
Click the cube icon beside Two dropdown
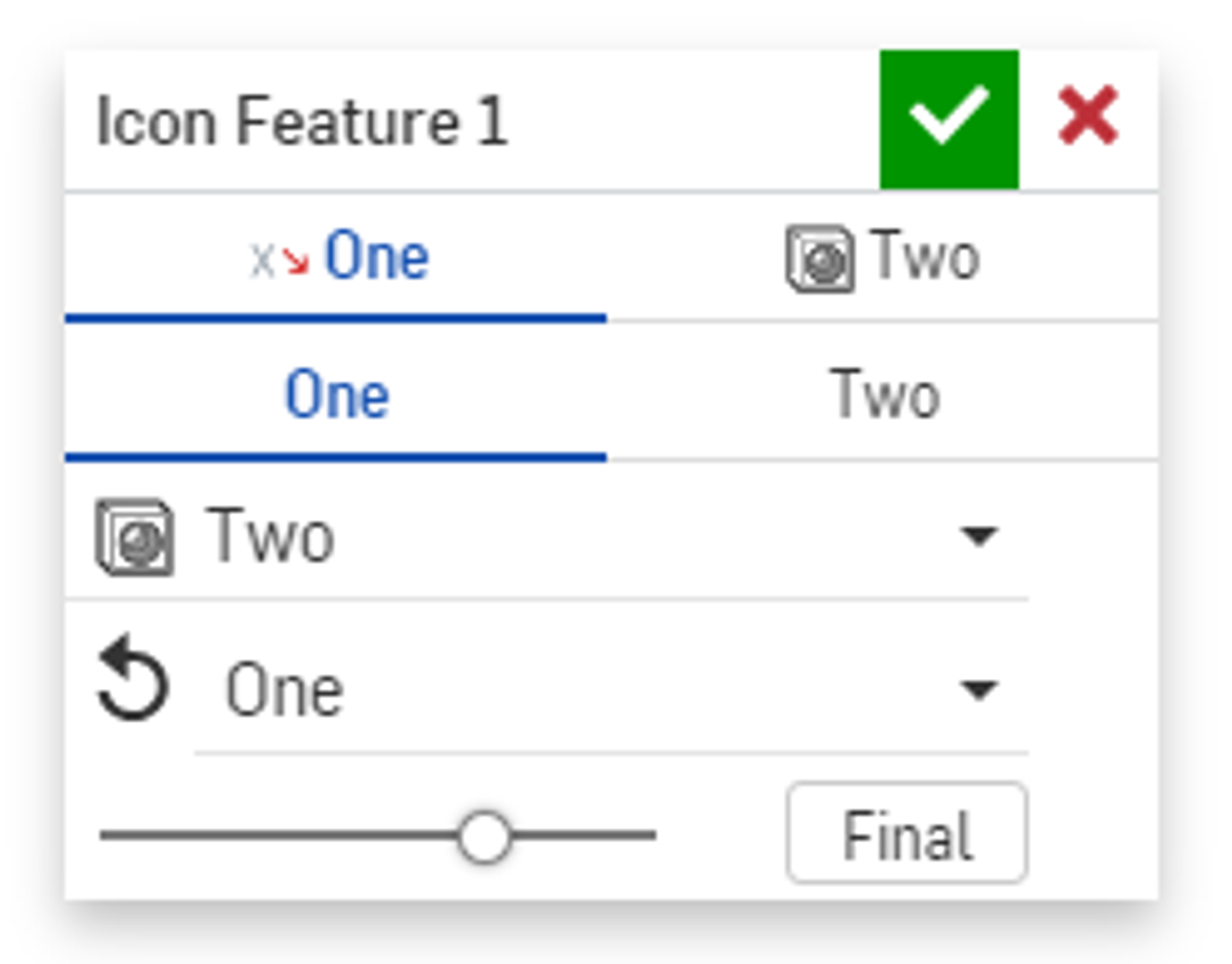(135, 537)
